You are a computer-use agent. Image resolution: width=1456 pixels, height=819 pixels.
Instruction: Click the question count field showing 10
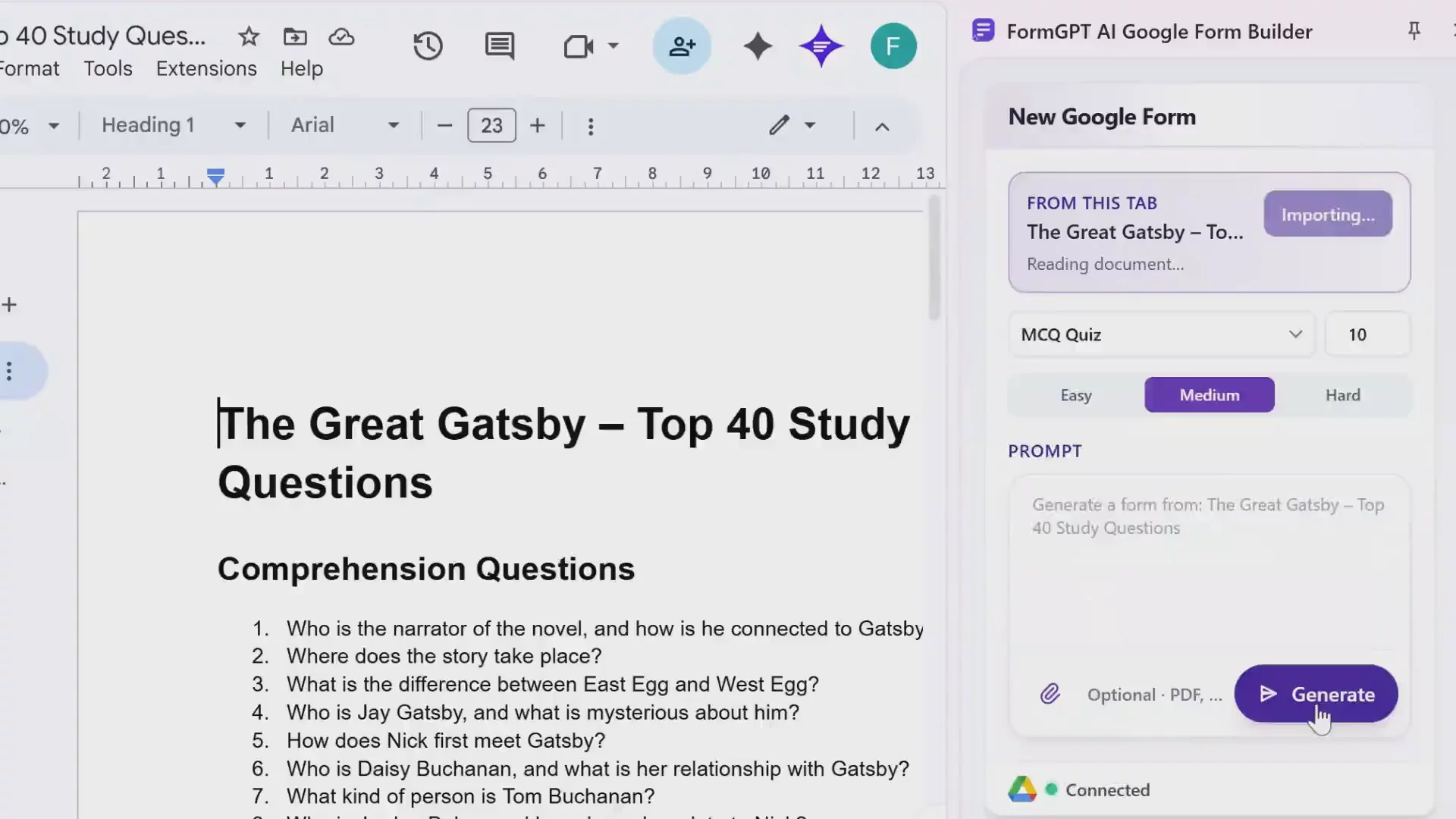coord(1367,334)
